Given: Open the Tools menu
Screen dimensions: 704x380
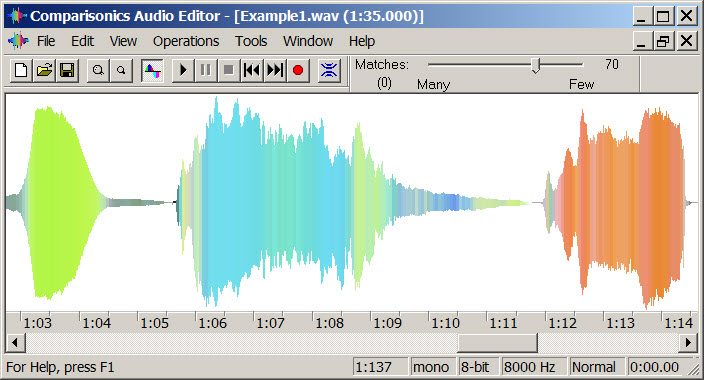Looking at the screenshot, I should 251,41.
